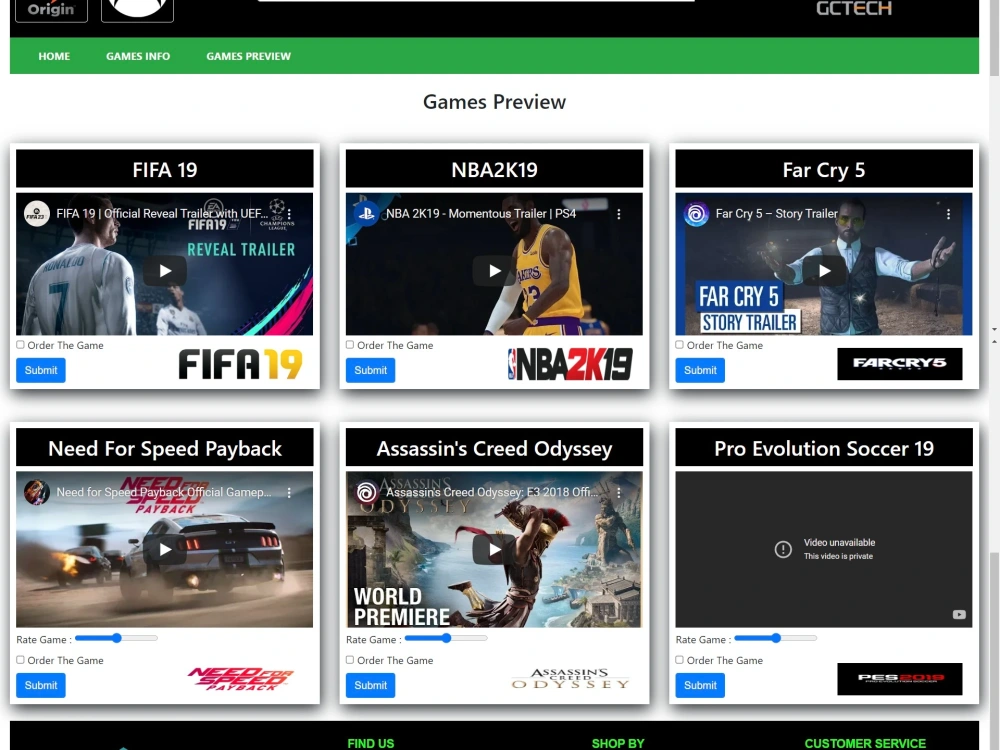
Task: Click the FIND US footer heading
Action: coord(371,744)
